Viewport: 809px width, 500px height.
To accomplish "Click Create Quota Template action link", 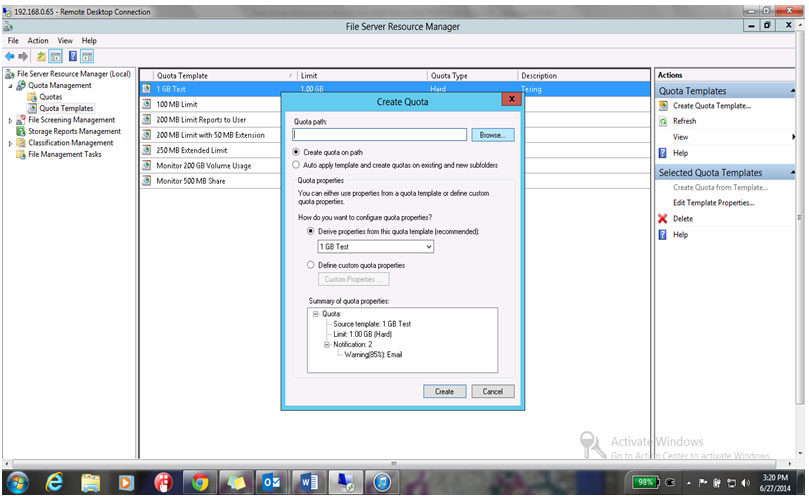I will (x=712, y=106).
